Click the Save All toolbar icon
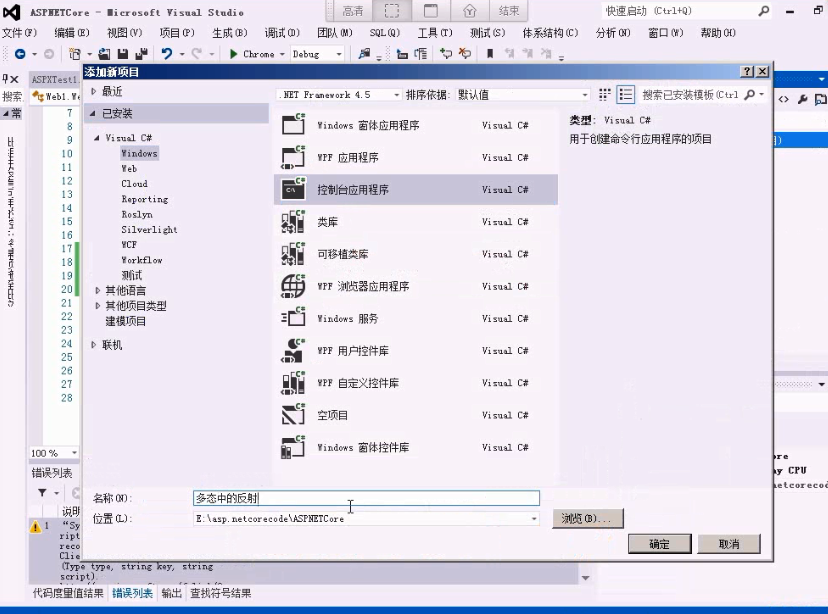 (141, 54)
